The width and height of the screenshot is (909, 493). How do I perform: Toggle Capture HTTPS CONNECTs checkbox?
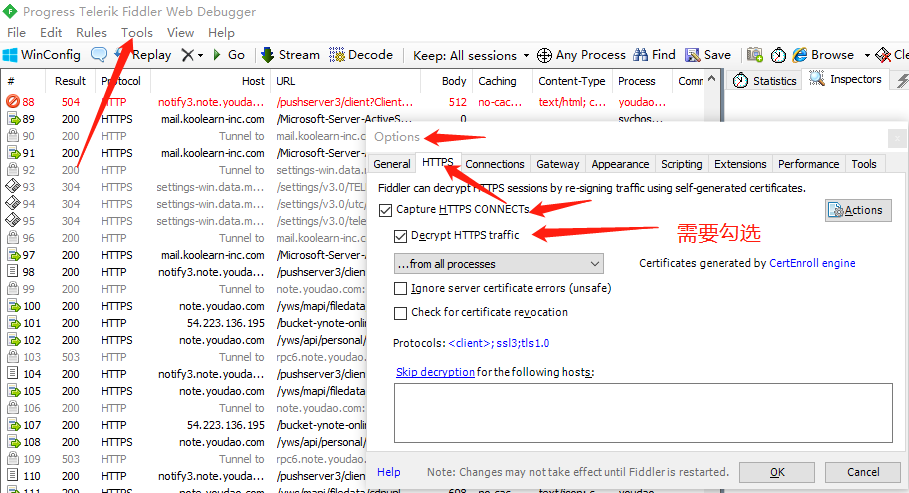386,210
